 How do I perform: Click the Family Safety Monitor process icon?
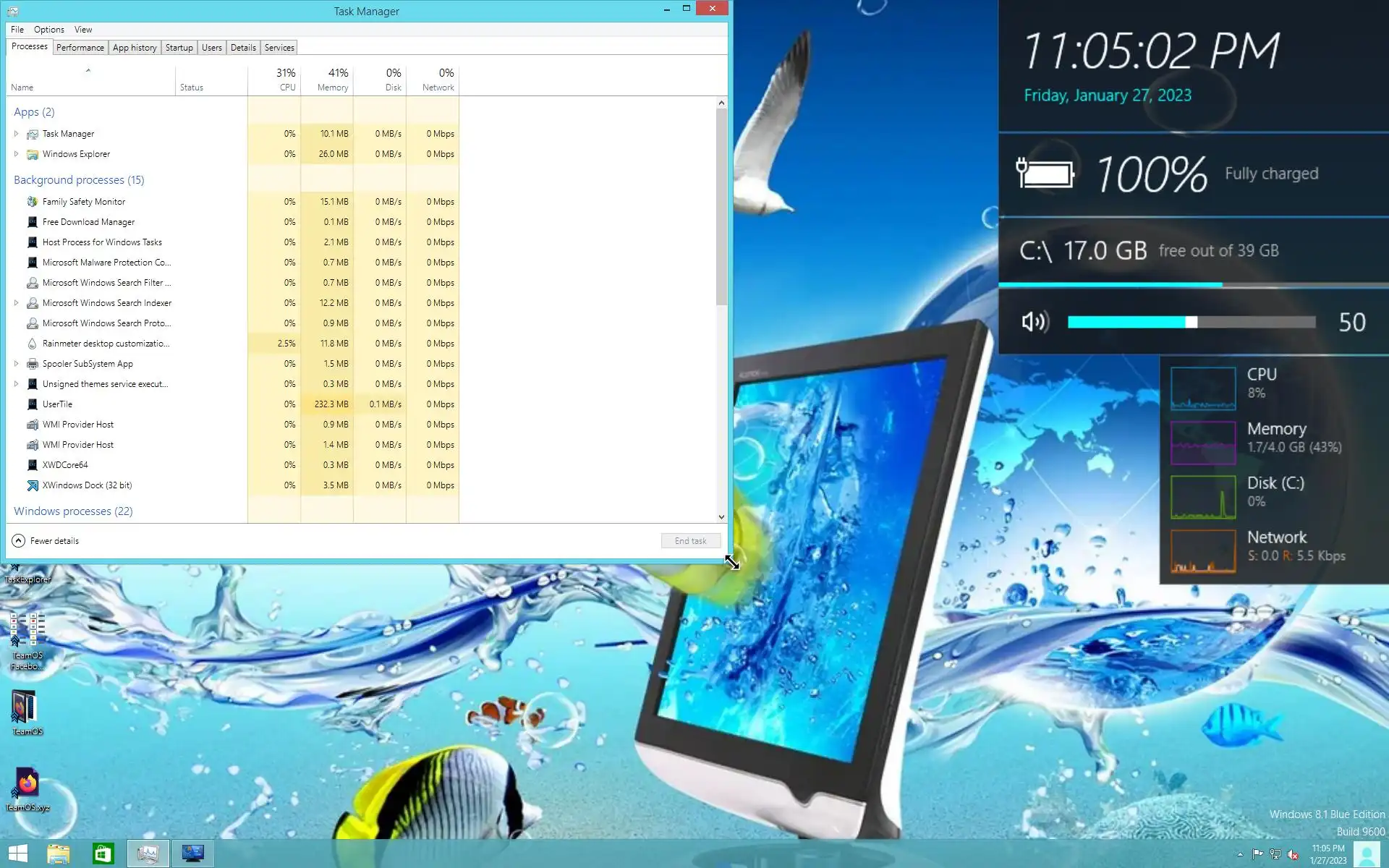[32, 202]
